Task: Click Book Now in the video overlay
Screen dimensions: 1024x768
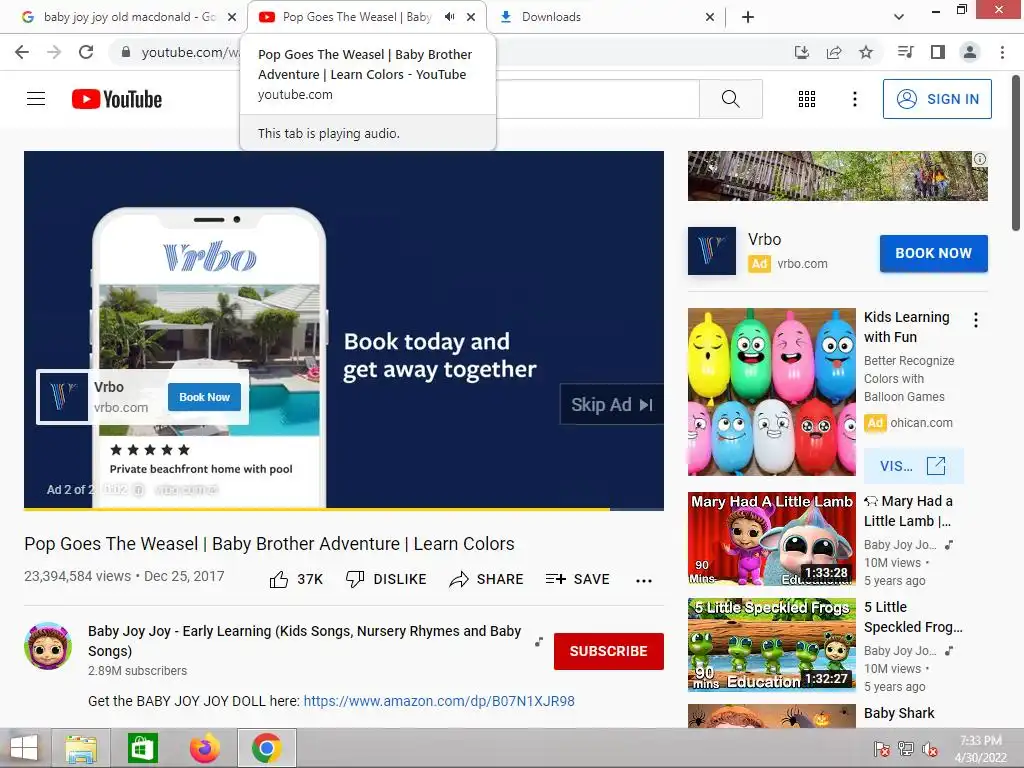Action: point(204,397)
